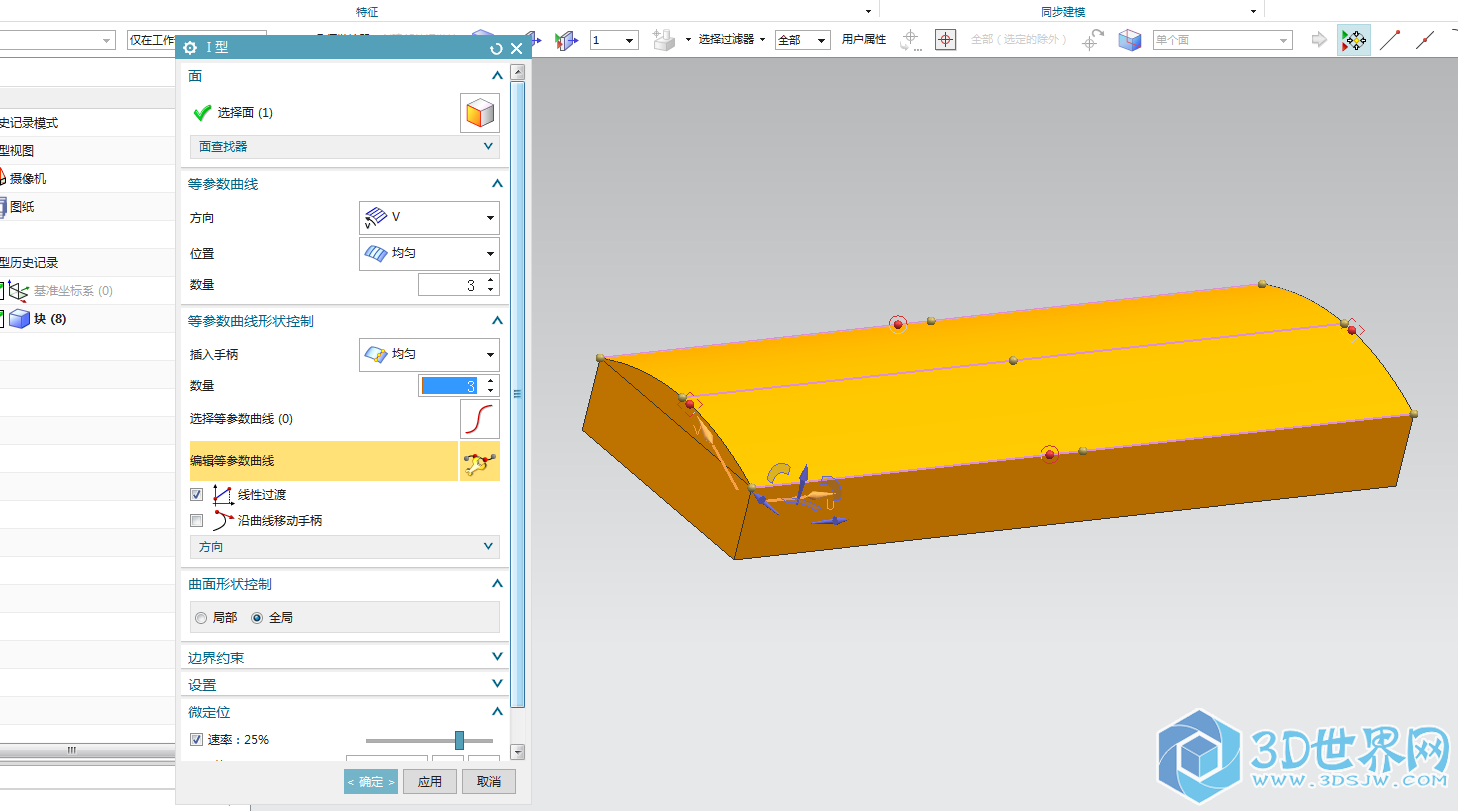Toggle the 线性过渡 checkbox

point(197,495)
